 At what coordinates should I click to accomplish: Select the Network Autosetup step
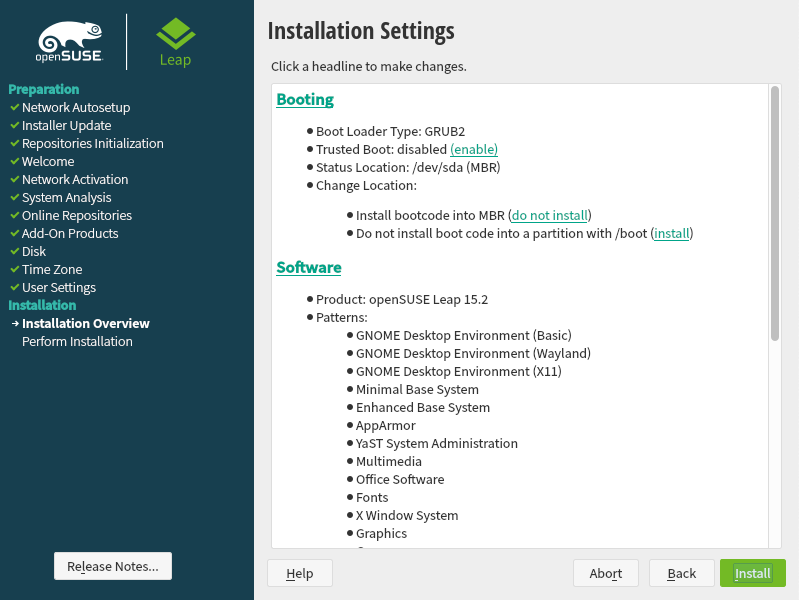76,108
